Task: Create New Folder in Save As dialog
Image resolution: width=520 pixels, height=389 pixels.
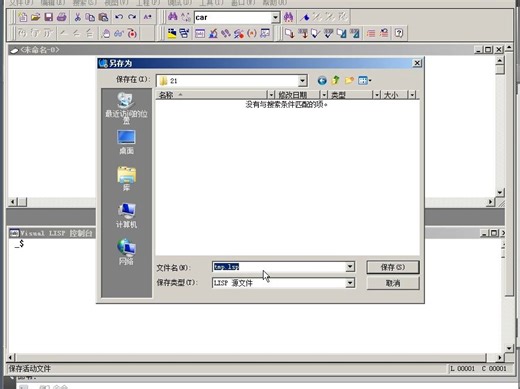Action: pos(349,80)
